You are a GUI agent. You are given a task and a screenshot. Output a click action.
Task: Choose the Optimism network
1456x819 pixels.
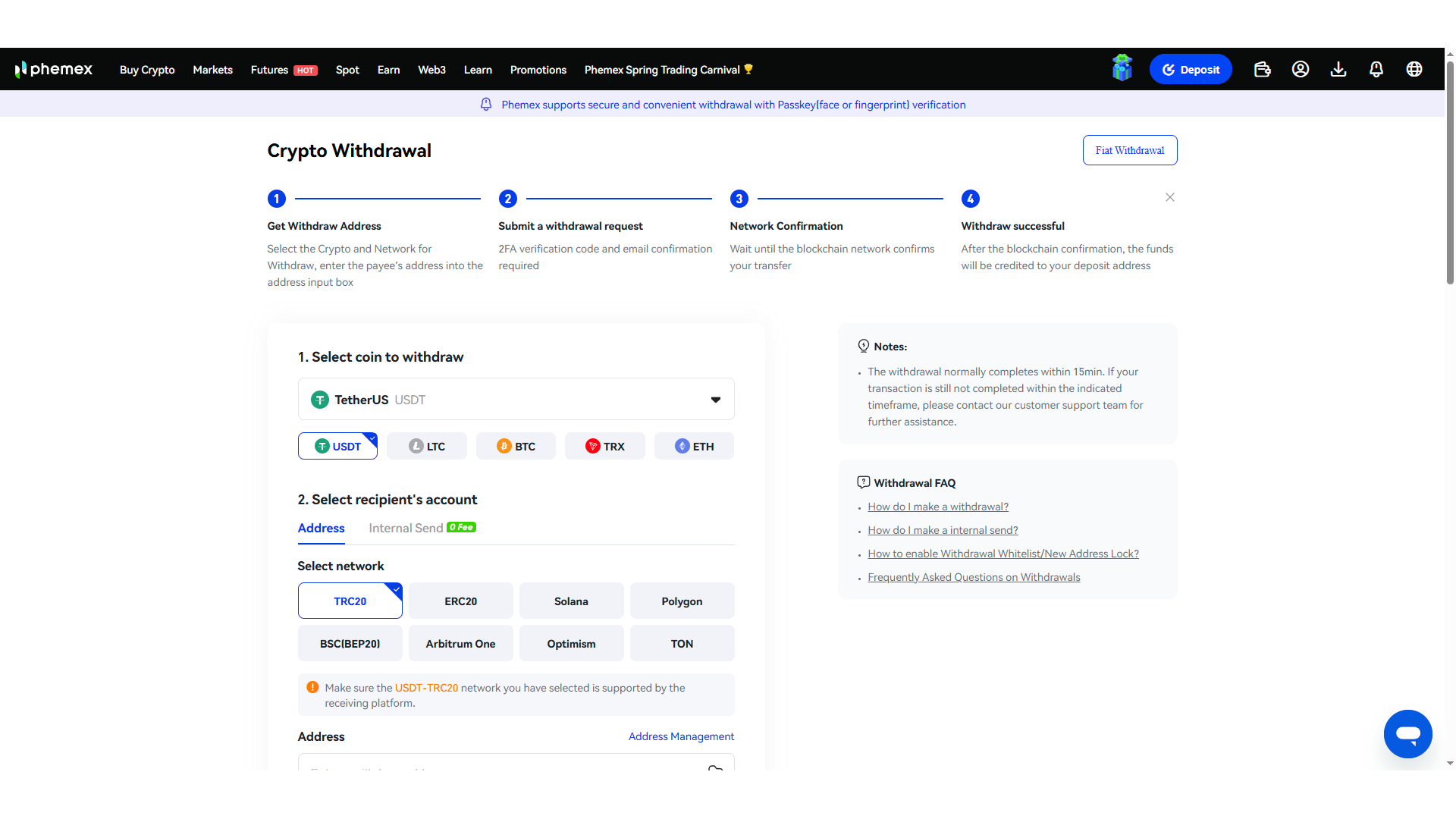[x=571, y=643]
